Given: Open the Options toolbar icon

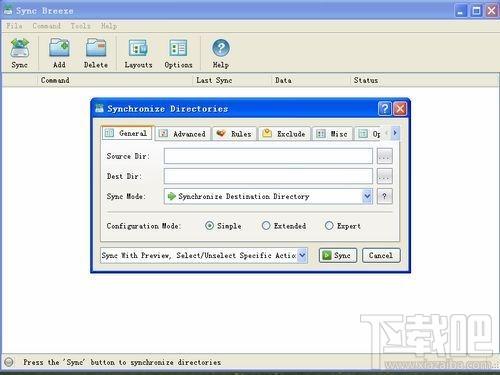Looking at the screenshot, I should [x=178, y=48].
